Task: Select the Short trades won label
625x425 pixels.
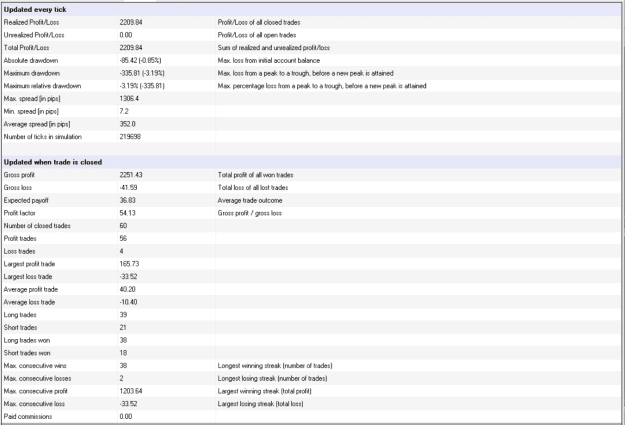Action: [27, 354]
